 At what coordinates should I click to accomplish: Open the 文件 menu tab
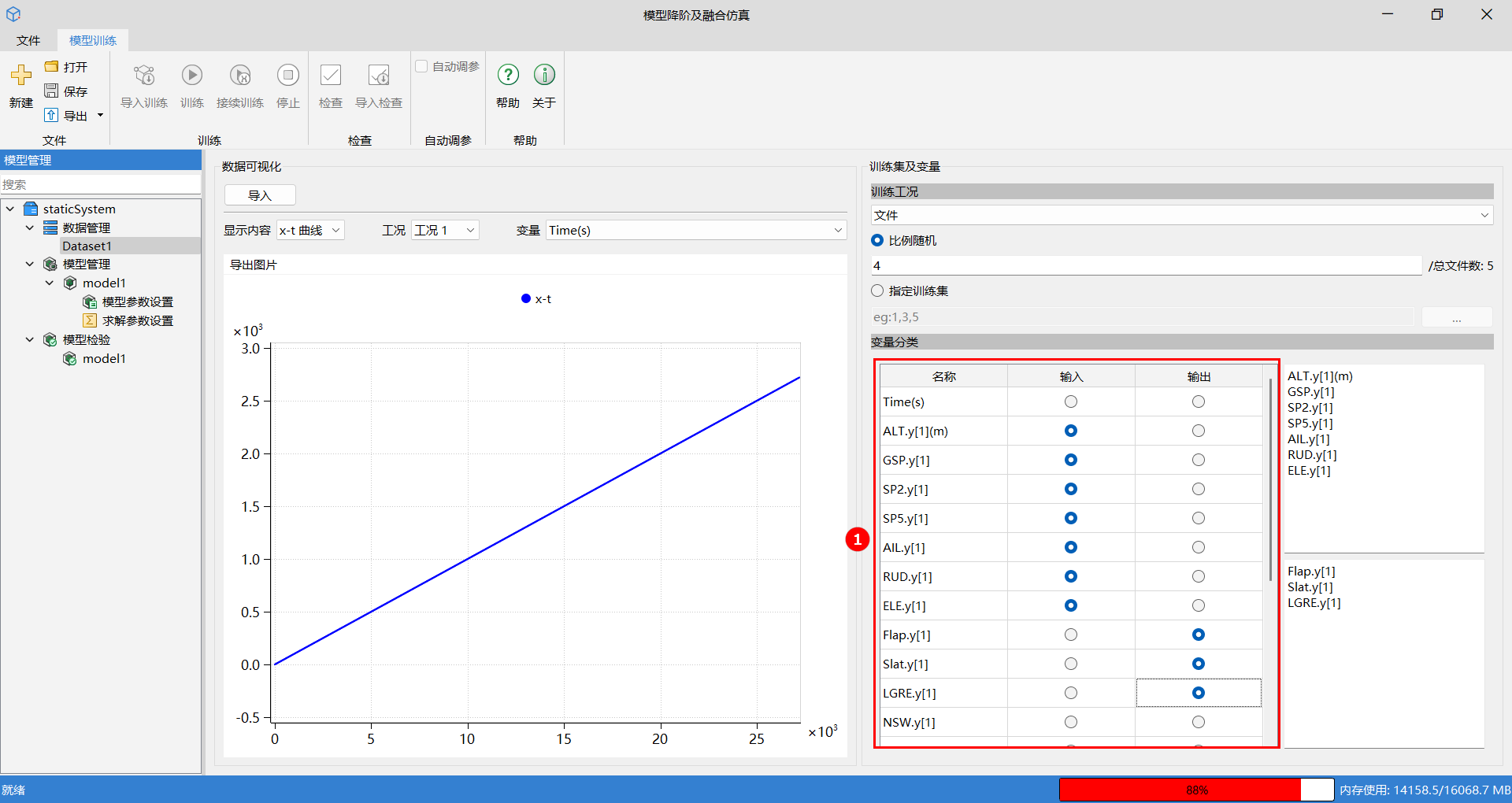(28, 40)
